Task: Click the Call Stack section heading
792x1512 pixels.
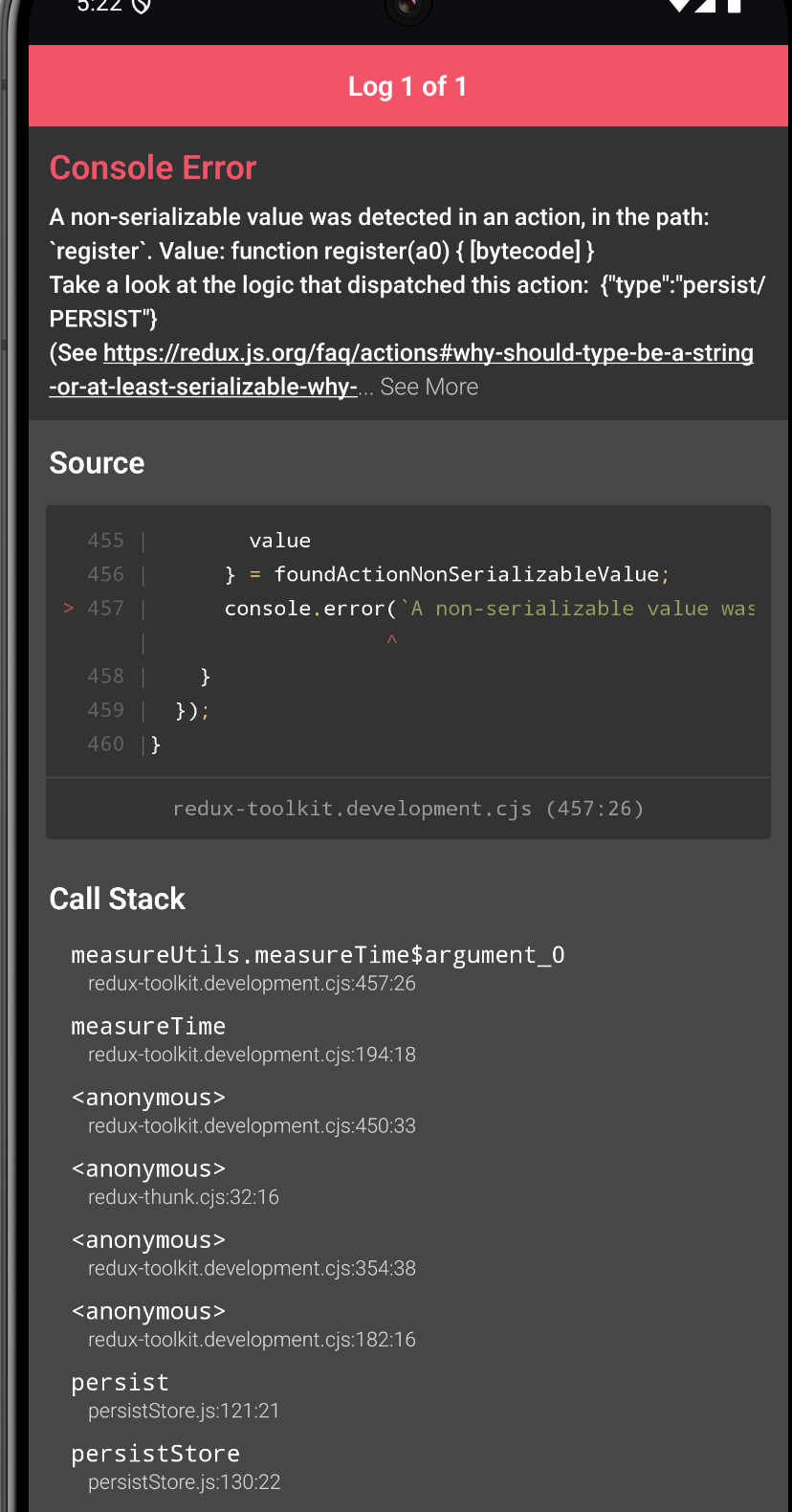Action: click(118, 899)
